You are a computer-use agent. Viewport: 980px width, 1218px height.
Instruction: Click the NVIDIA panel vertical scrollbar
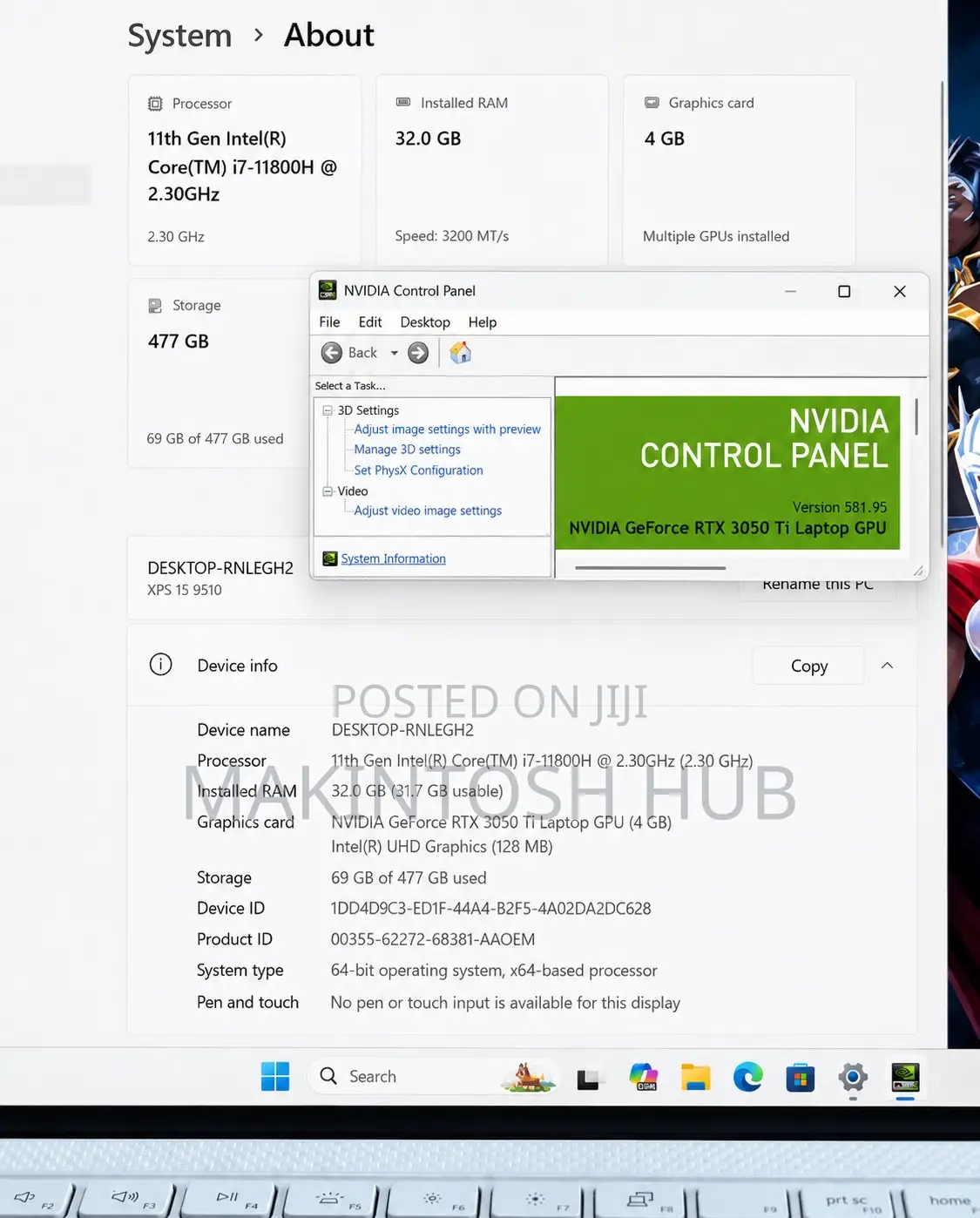[916, 416]
